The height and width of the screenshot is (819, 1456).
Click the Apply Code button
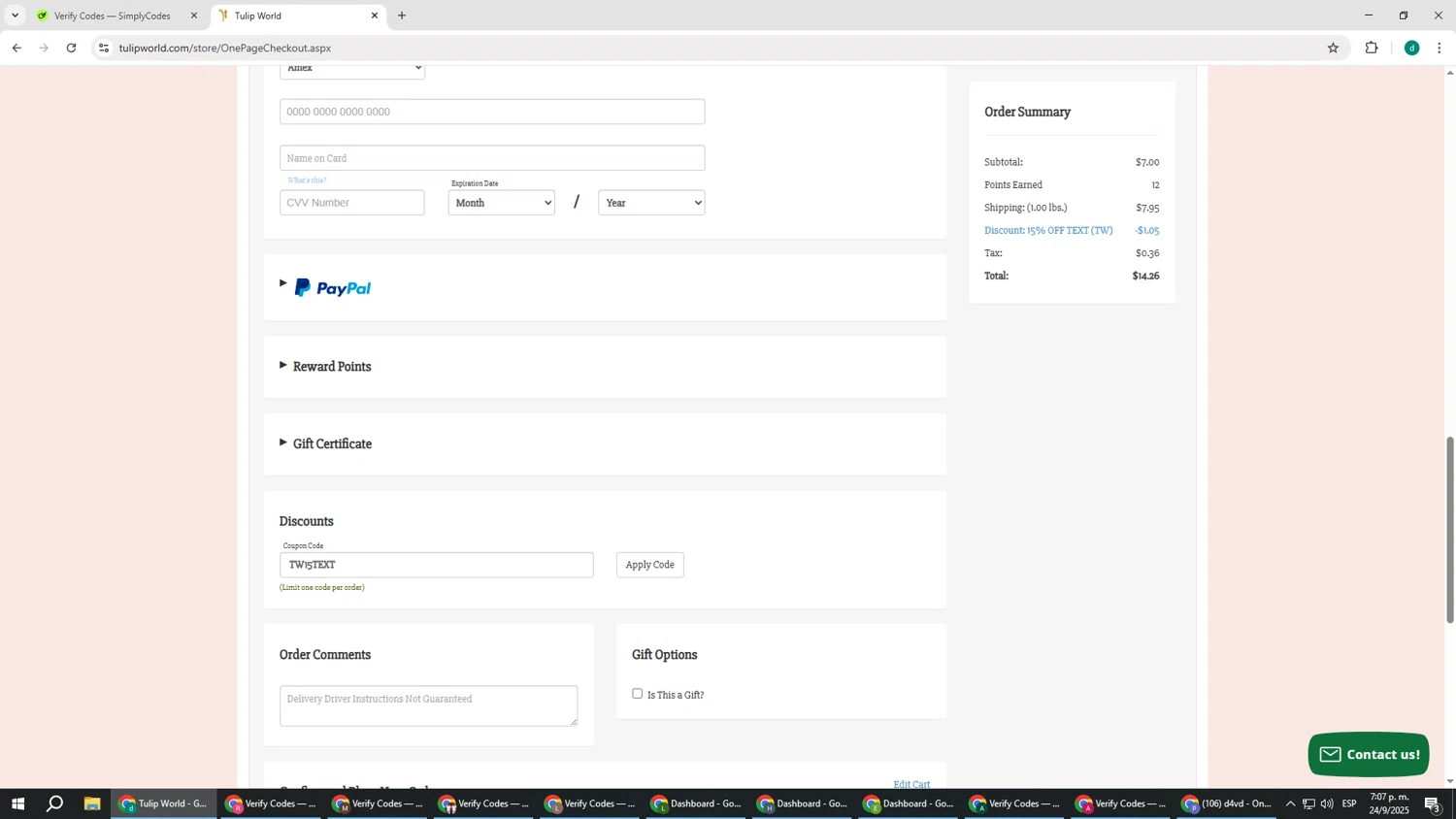click(650, 565)
